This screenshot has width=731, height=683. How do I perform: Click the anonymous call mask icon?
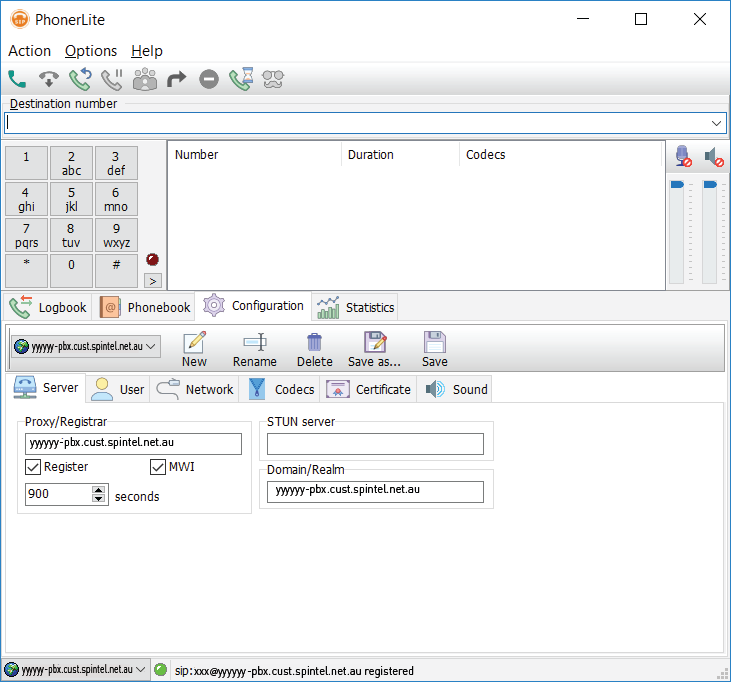[x=273, y=79]
